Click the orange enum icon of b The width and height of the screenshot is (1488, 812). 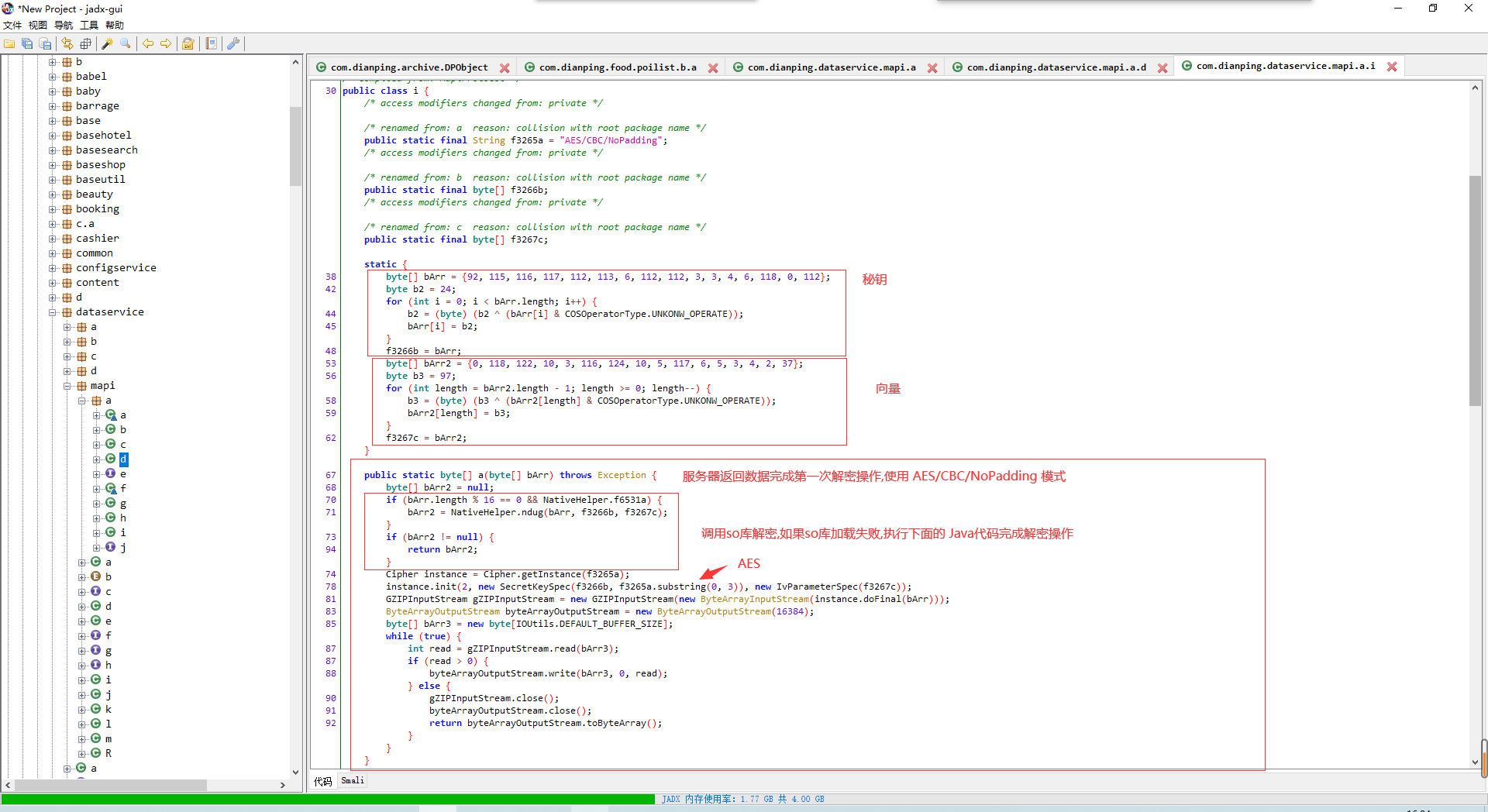coord(95,576)
